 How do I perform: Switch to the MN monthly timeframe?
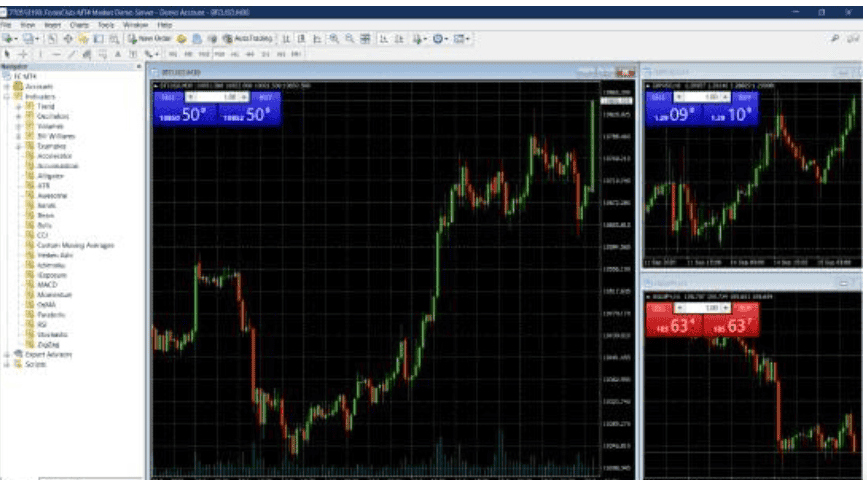coord(296,54)
